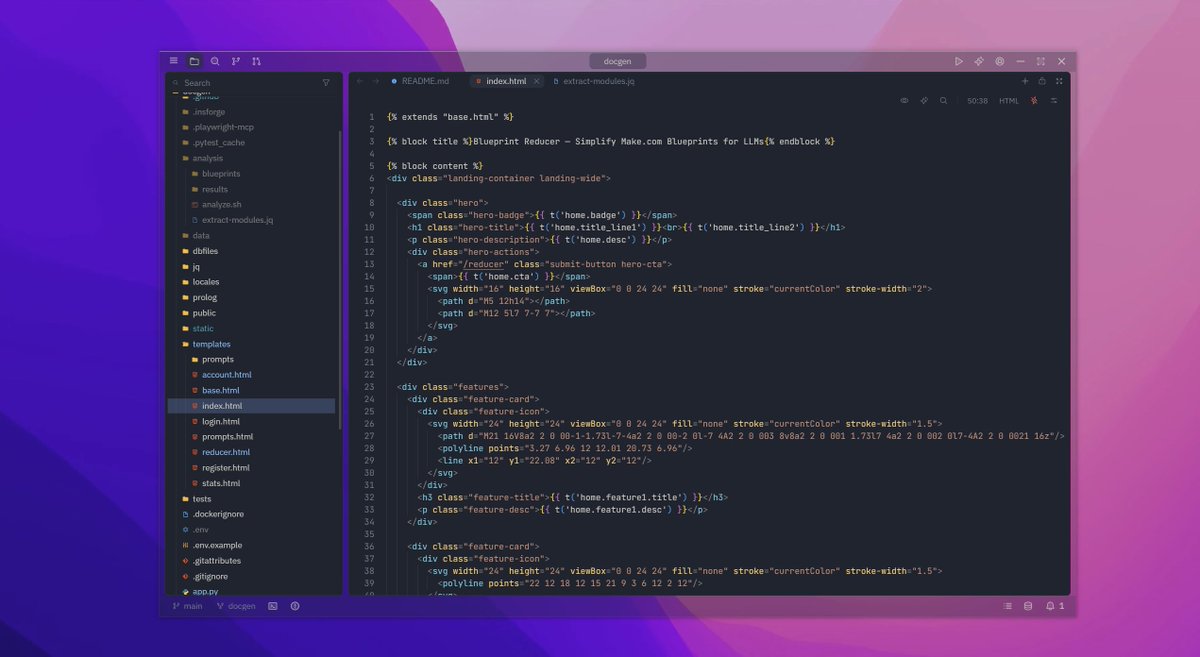Image resolution: width=1200 pixels, height=657 pixels.
Task: Click the editor AI sparkle icon
Action: (x=924, y=100)
